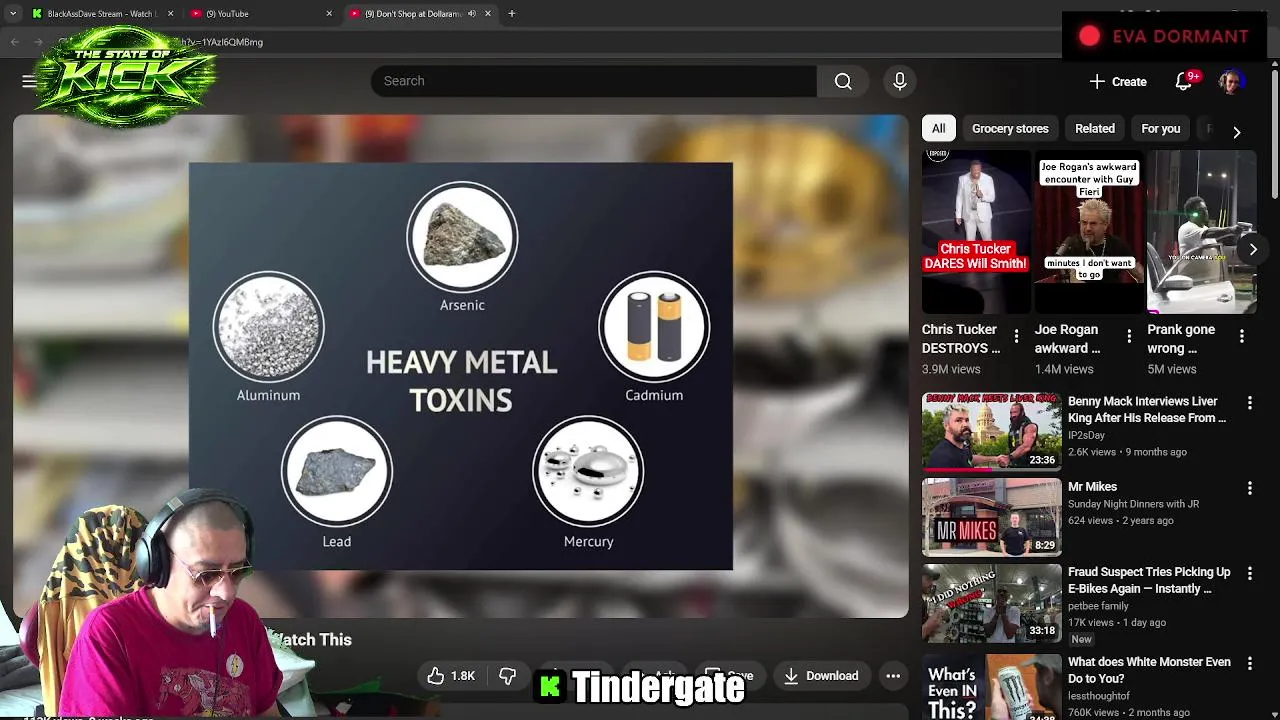Click the '1.4M views' text

(1064, 369)
